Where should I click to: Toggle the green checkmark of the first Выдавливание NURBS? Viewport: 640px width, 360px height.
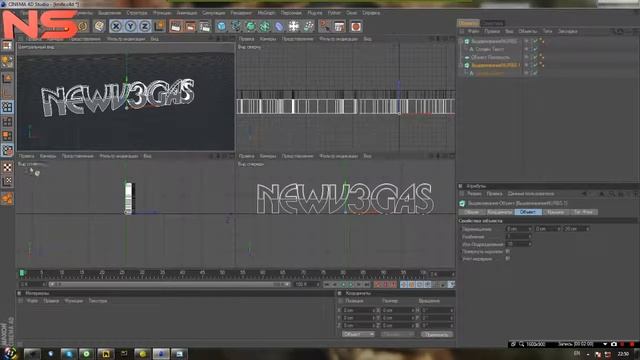535,41
